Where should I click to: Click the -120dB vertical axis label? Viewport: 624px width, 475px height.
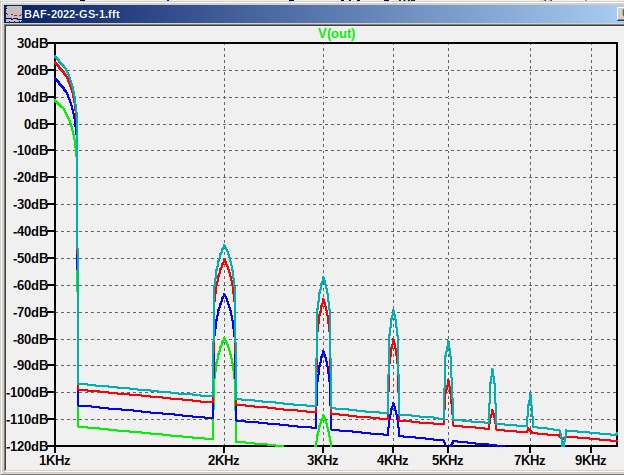tap(27, 446)
